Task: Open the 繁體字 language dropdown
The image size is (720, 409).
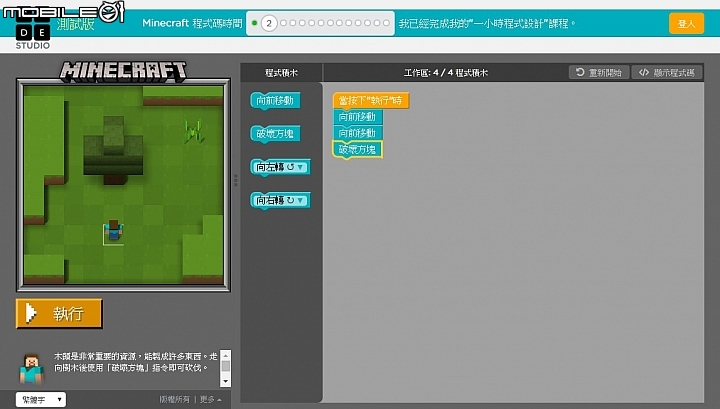Action: [x=41, y=399]
